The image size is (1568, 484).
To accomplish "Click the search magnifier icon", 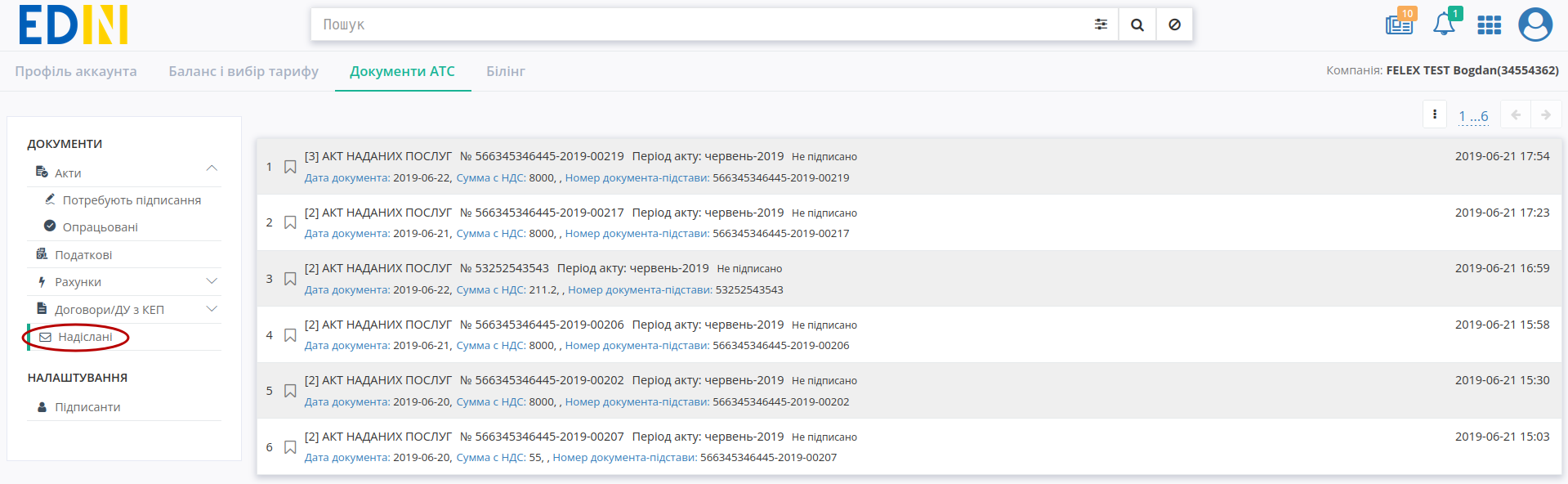I will pos(1137,25).
